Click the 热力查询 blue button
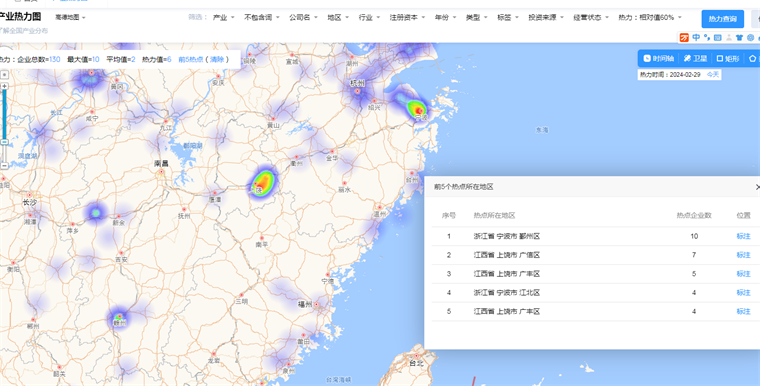 (722, 19)
